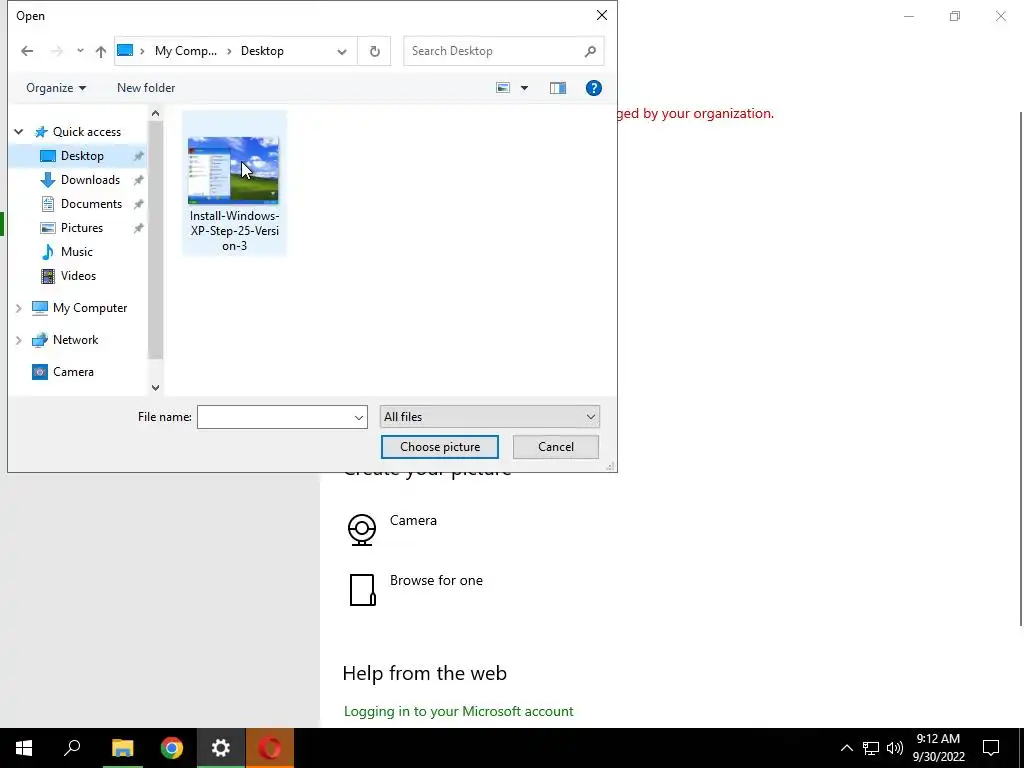This screenshot has width=1024, height=768.
Task: Open dialog Help
Action: point(594,88)
